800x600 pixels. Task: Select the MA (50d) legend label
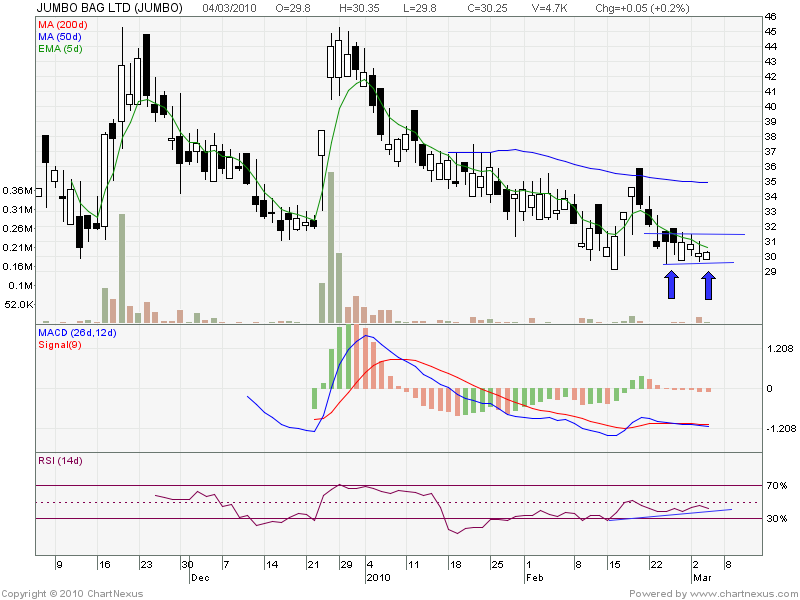[60, 37]
